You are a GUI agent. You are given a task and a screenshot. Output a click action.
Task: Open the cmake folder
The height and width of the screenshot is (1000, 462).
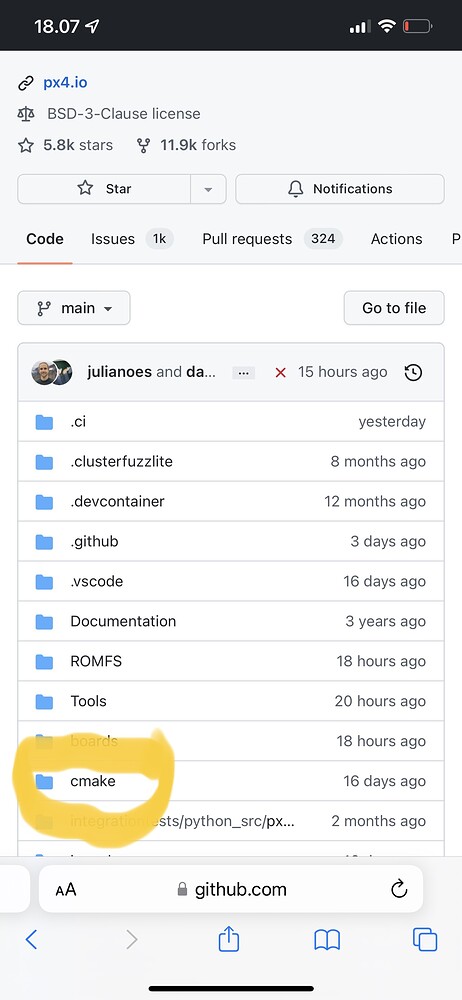(93, 781)
